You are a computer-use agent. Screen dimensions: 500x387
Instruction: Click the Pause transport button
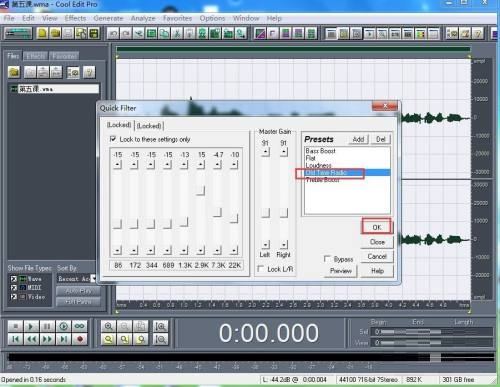click(x=47, y=326)
